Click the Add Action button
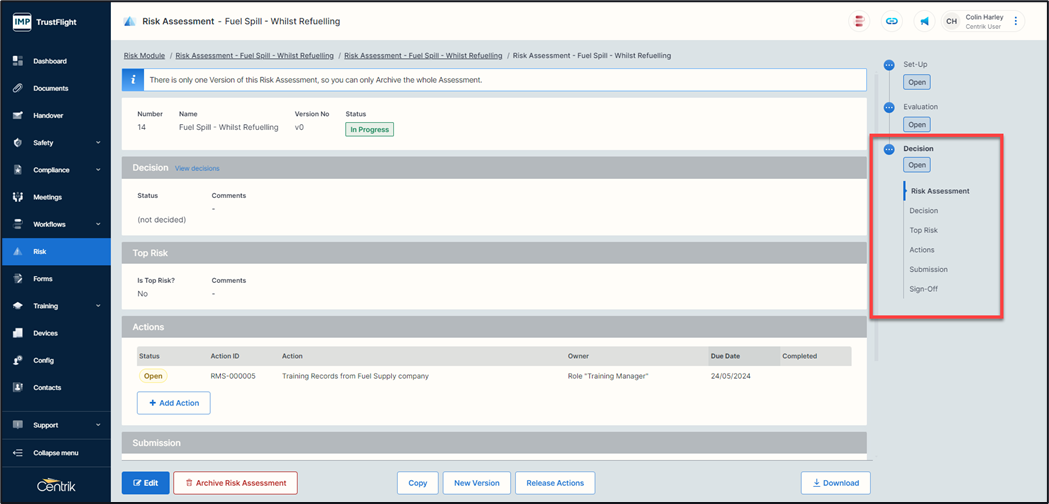 coord(174,403)
